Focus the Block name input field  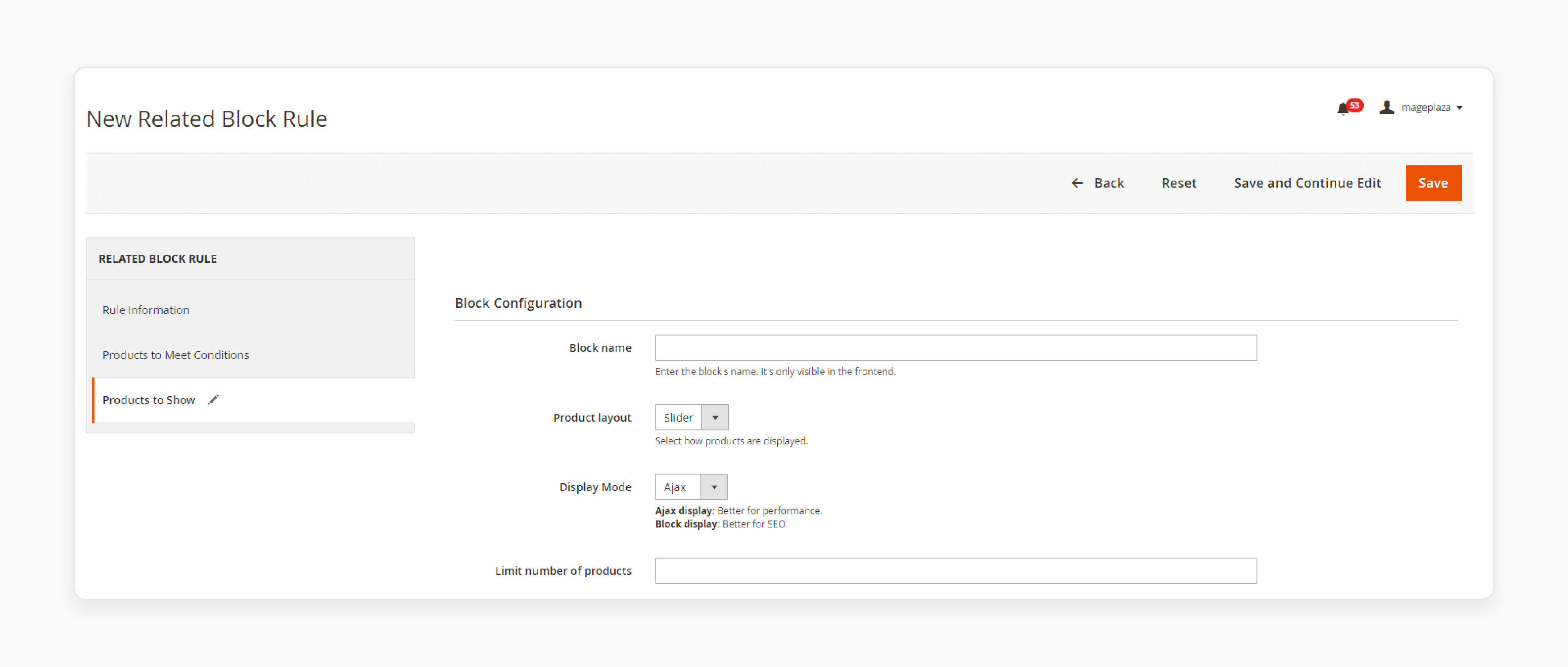(x=955, y=348)
